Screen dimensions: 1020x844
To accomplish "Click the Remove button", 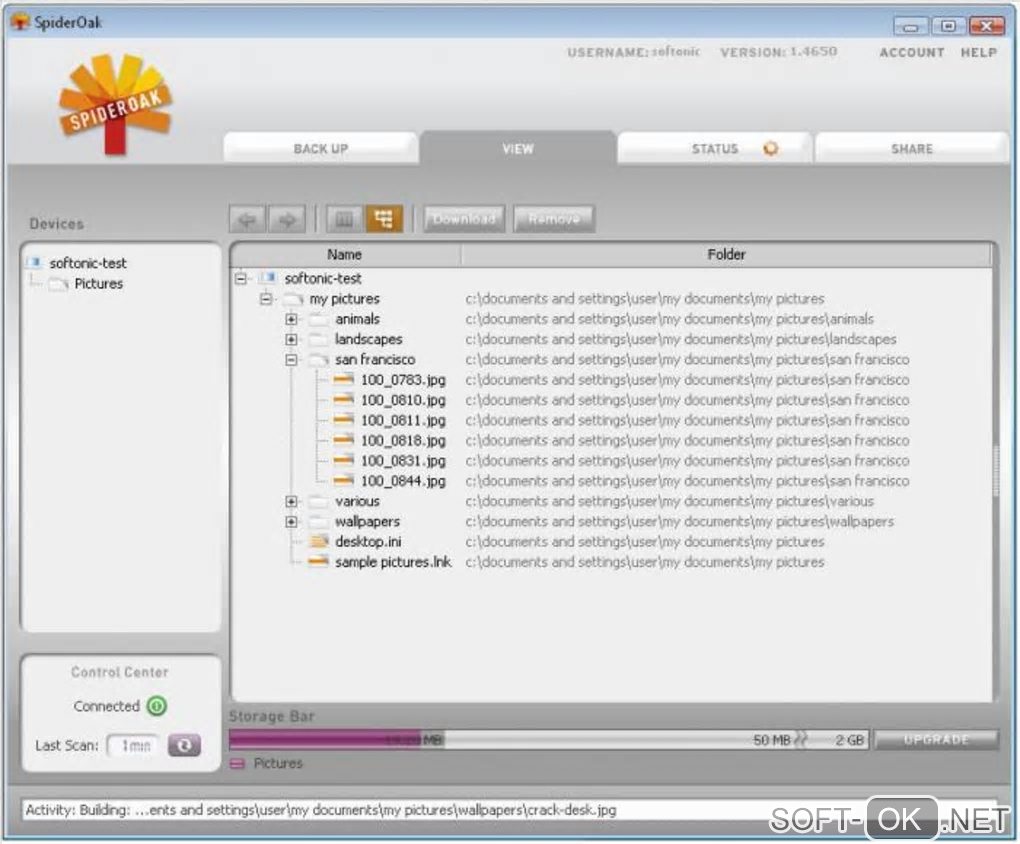I will click(554, 219).
